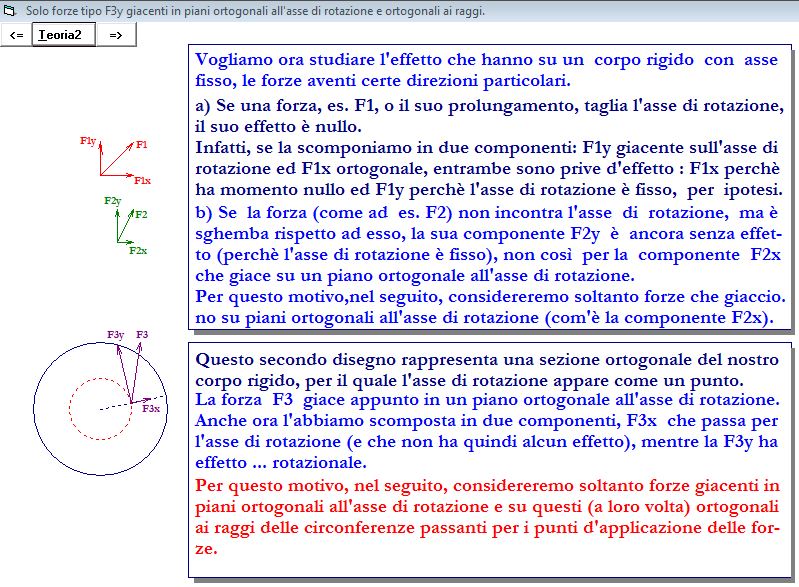This screenshot has width=799, height=587.
Task: Click the Teoria2 button
Action: pyautogui.click(x=64, y=35)
